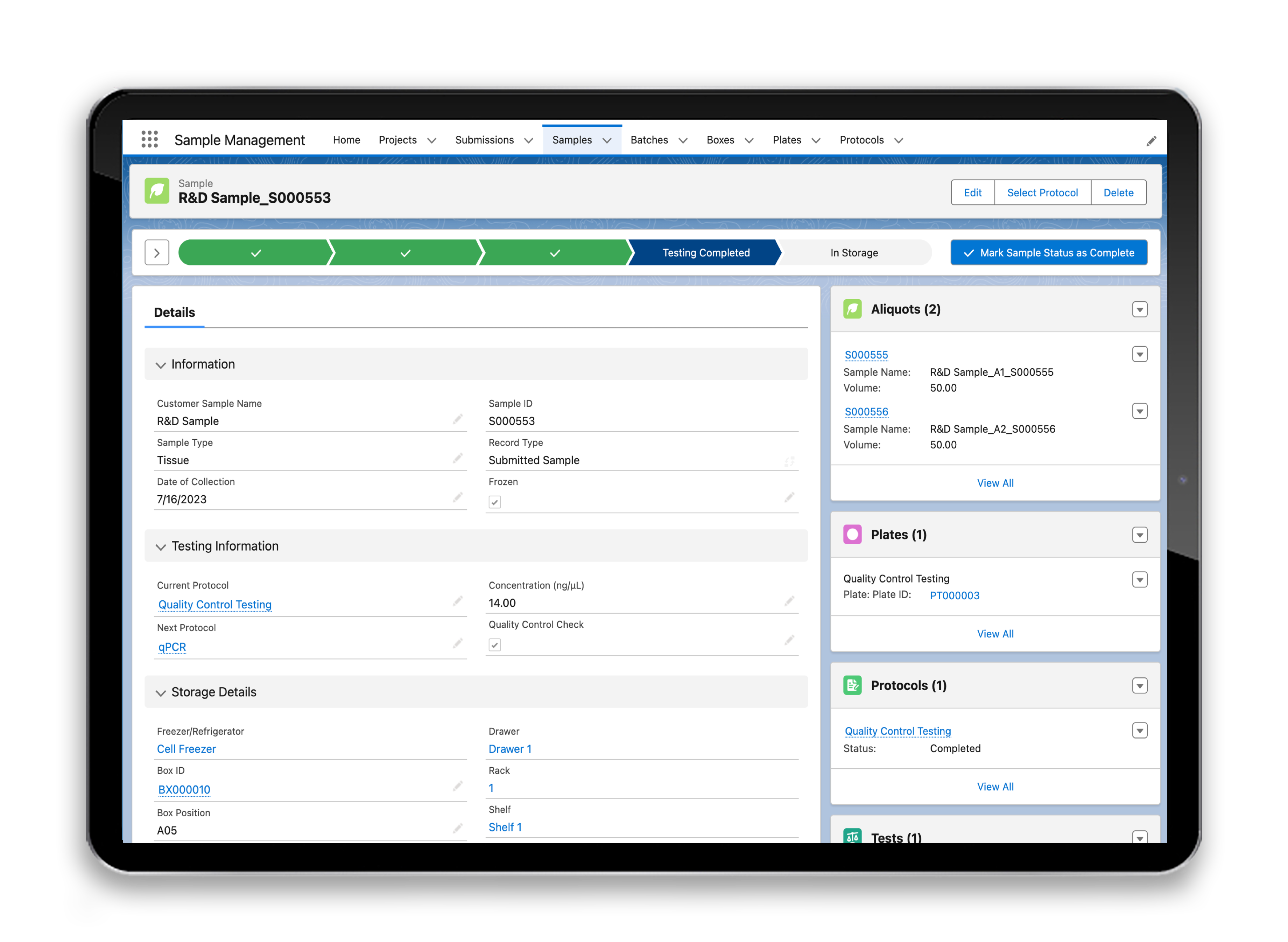The width and height of the screenshot is (1288, 942).
Task: Click Record Type change icon
Action: tap(789, 461)
